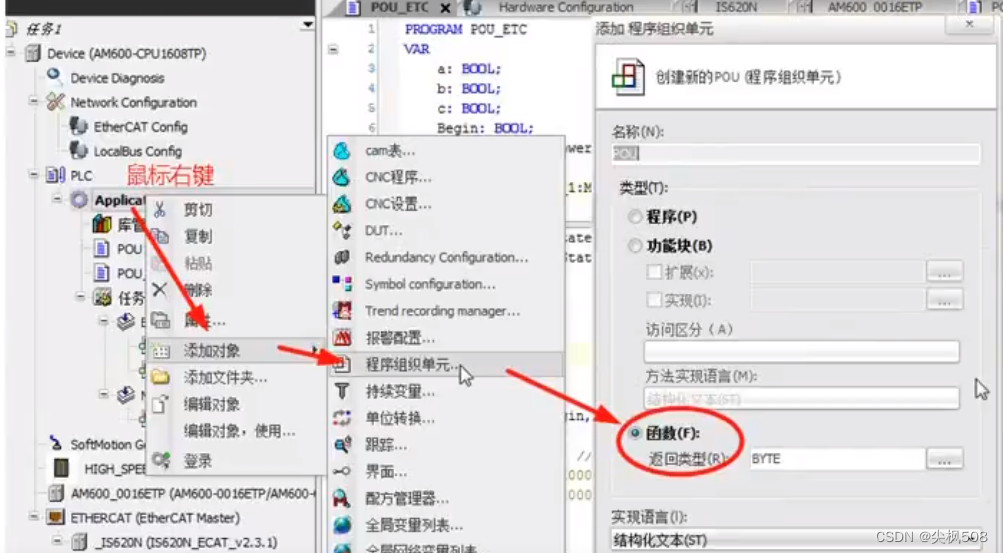Image resolution: width=1003 pixels, height=553 pixels.
Task: Click the 持续变量 icon
Action: click(x=342, y=391)
